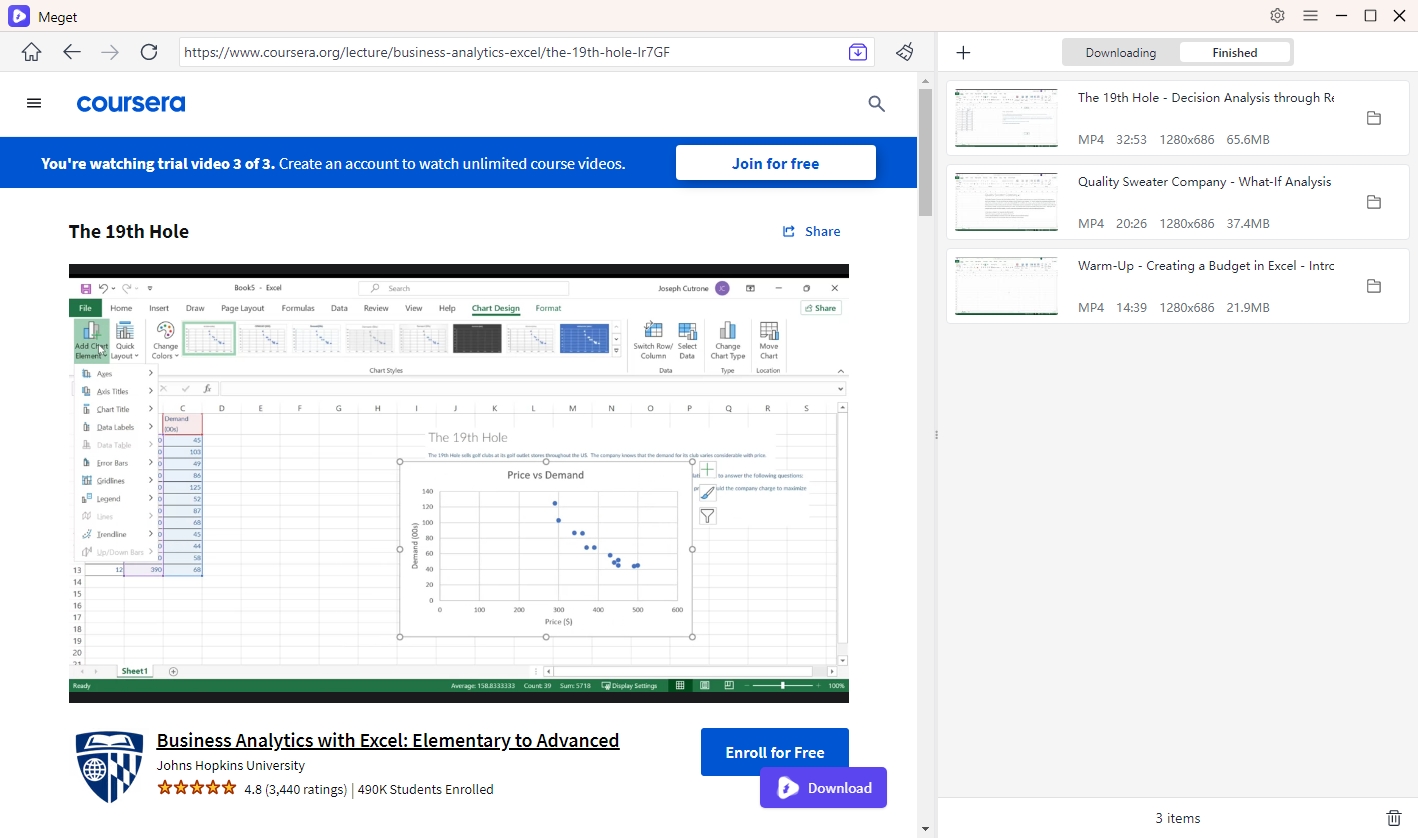Viewport: 1418px width, 838px height.
Task: Click the purple Download button
Action: 823,788
